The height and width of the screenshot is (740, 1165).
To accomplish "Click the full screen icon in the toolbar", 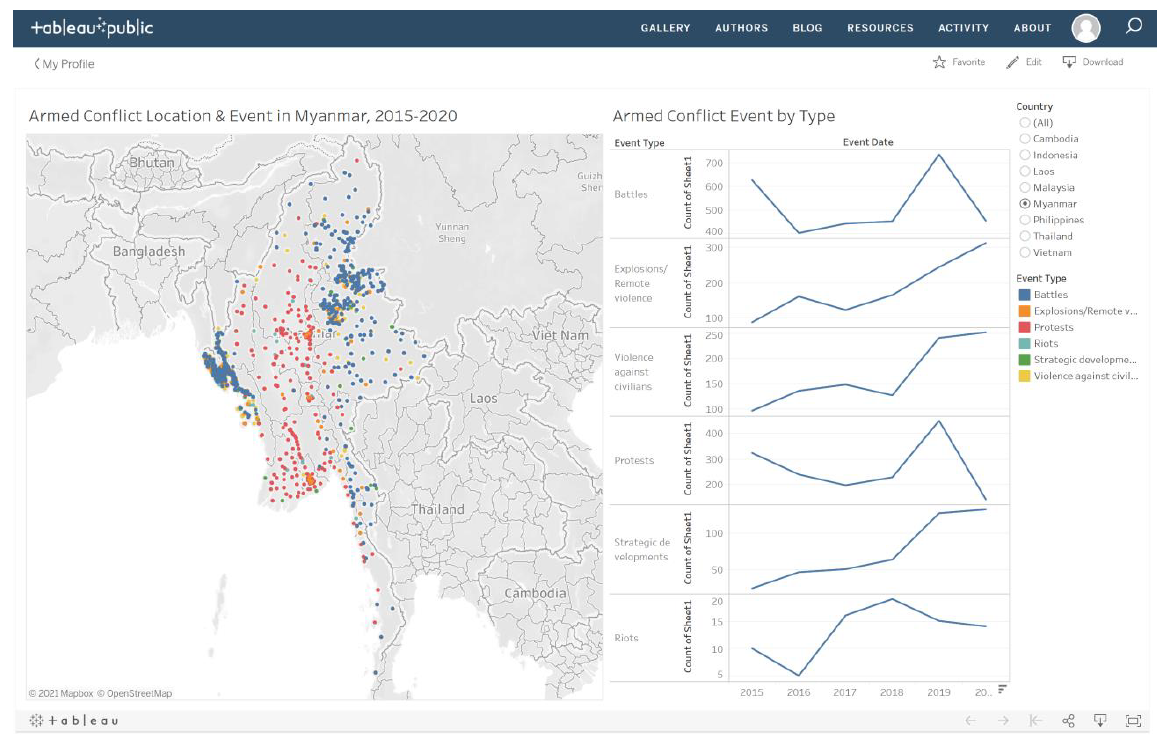I will pos(1135,718).
